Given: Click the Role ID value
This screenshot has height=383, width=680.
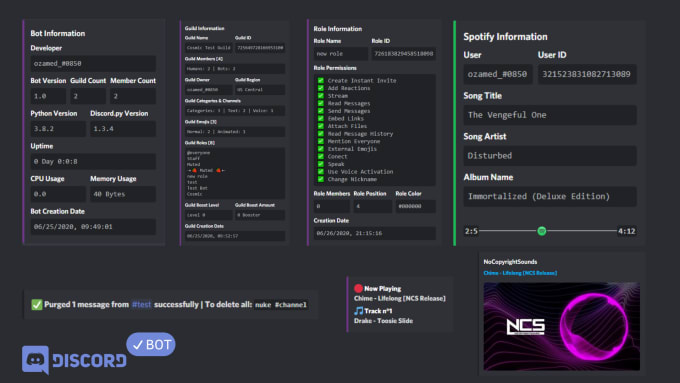Looking at the screenshot, I should 404,53.
